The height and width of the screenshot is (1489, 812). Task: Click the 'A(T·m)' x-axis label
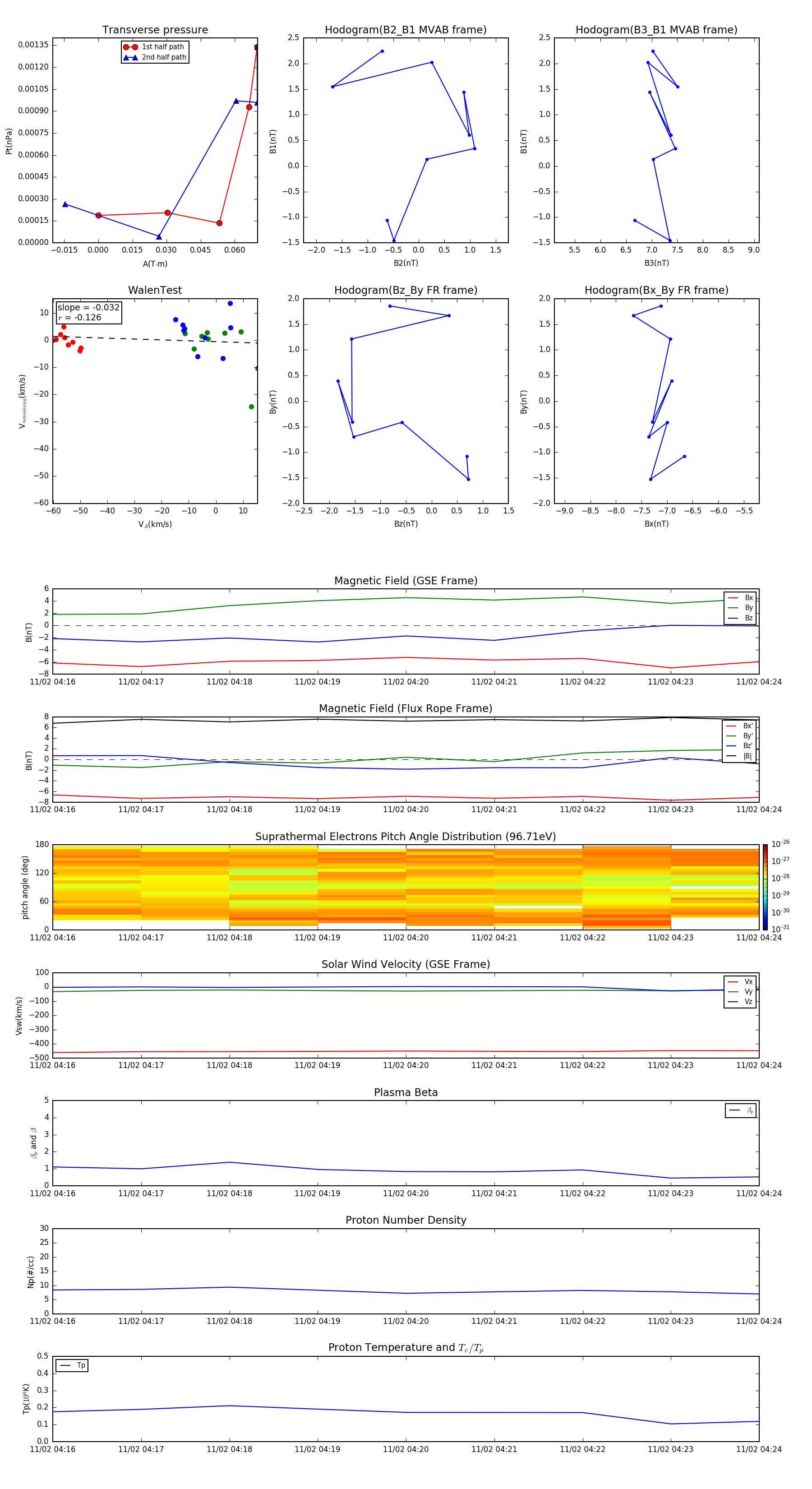pyautogui.click(x=155, y=264)
